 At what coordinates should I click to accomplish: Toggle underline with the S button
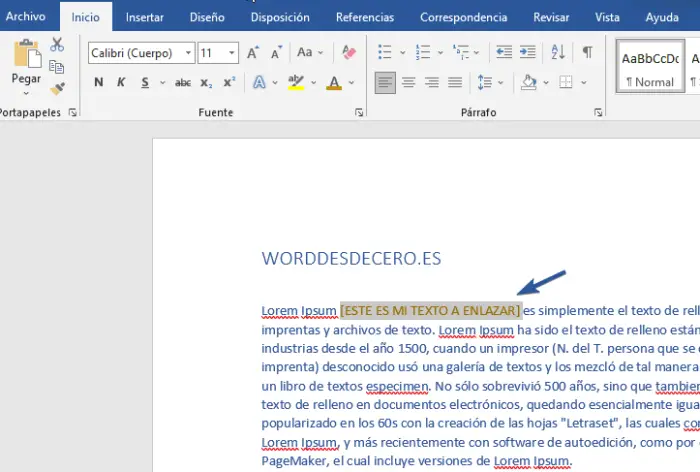pos(145,83)
